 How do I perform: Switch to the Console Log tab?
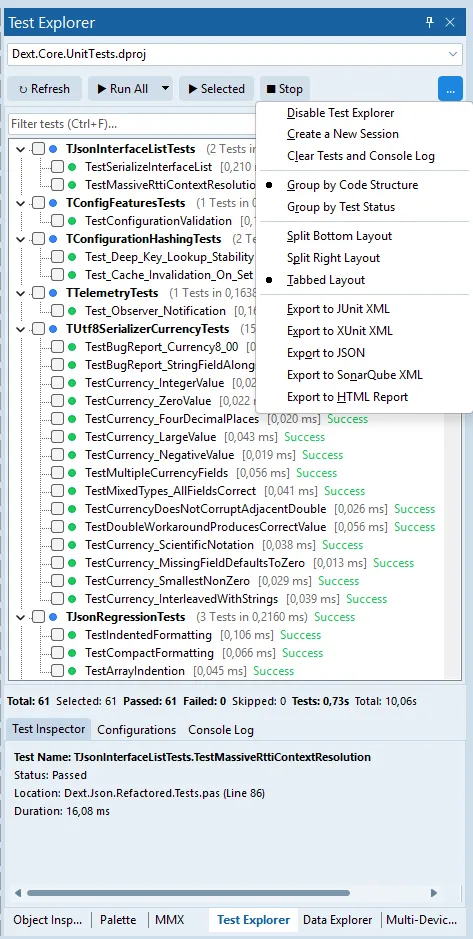(221, 730)
